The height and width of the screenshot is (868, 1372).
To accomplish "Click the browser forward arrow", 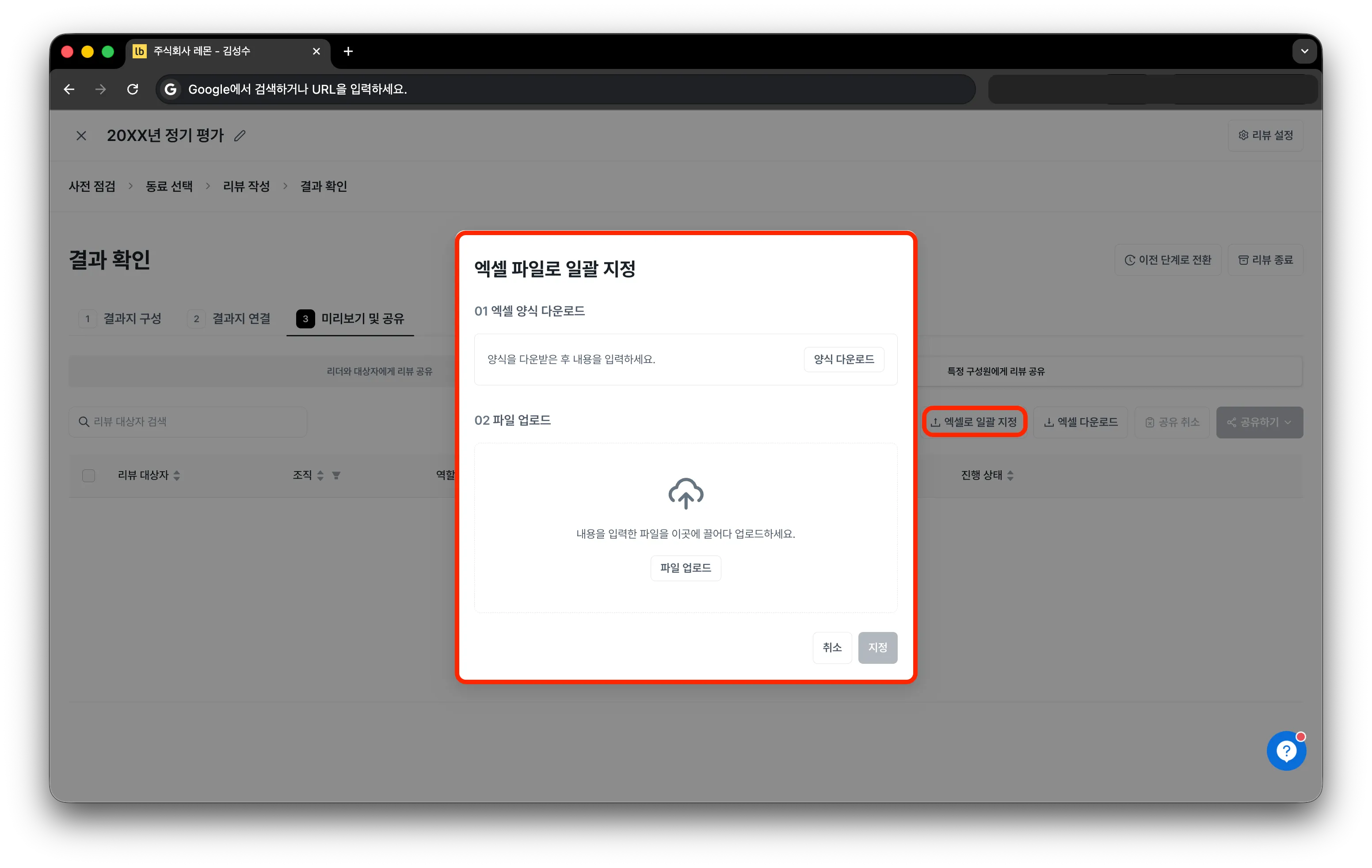I will tap(101, 89).
